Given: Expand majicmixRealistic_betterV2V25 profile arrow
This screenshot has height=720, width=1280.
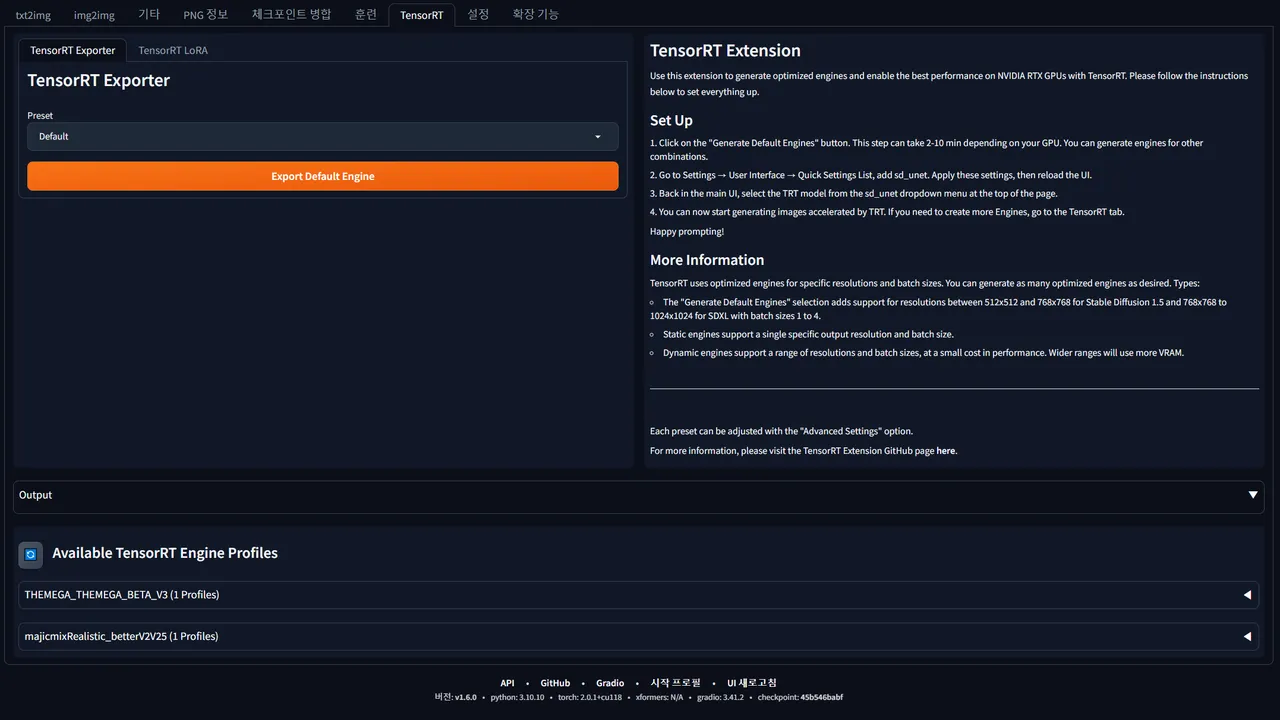Looking at the screenshot, I should (x=1247, y=637).
